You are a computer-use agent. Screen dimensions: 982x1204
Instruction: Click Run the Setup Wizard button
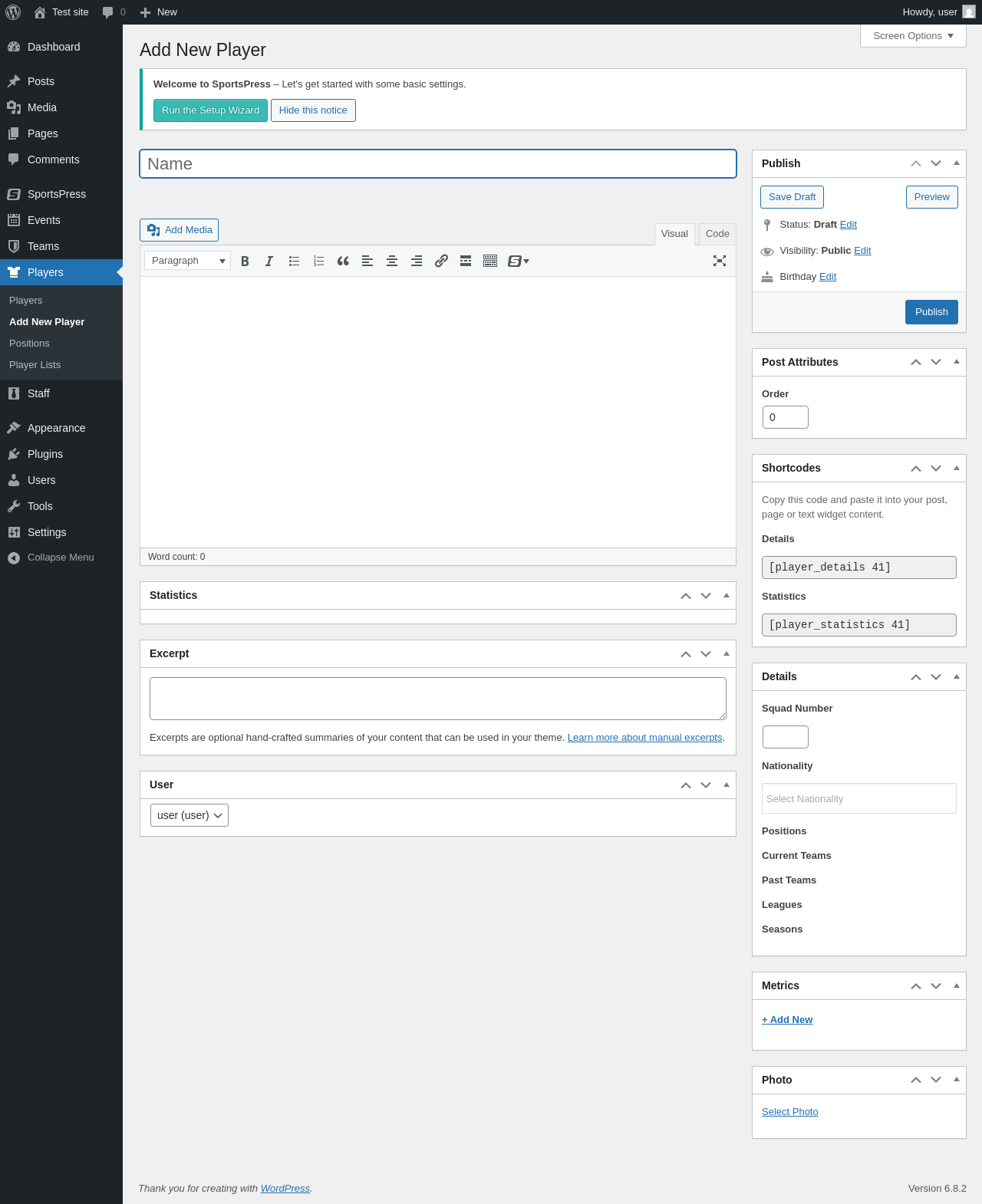point(210,110)
